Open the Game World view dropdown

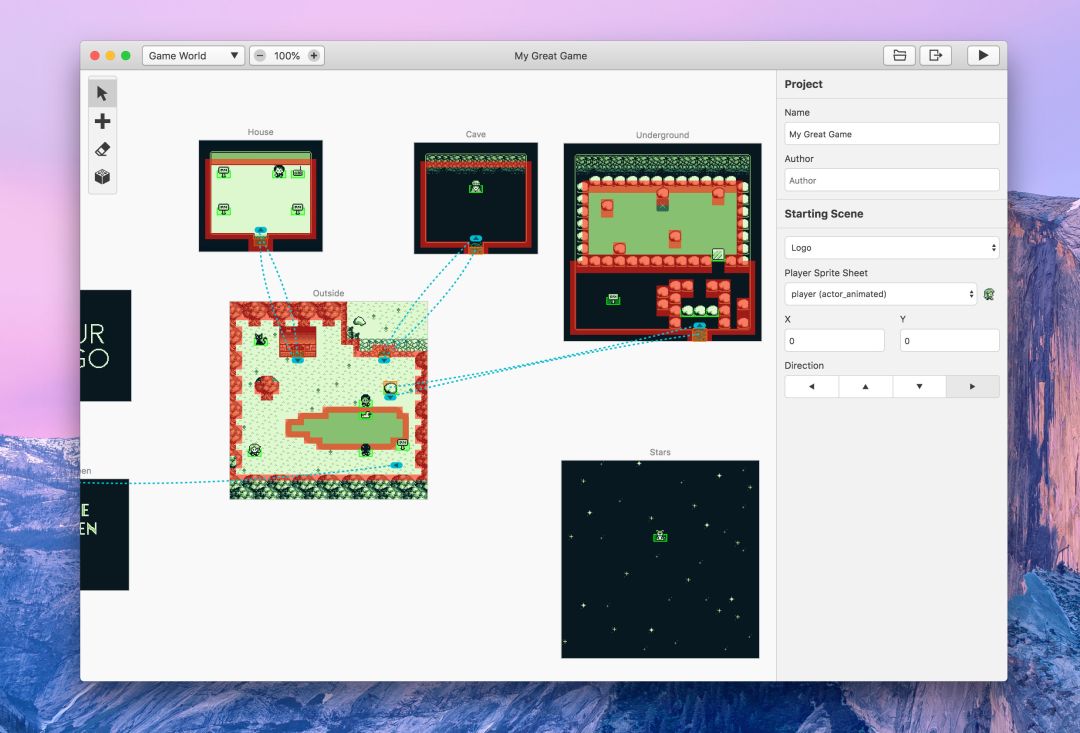(x=193, y=56)
